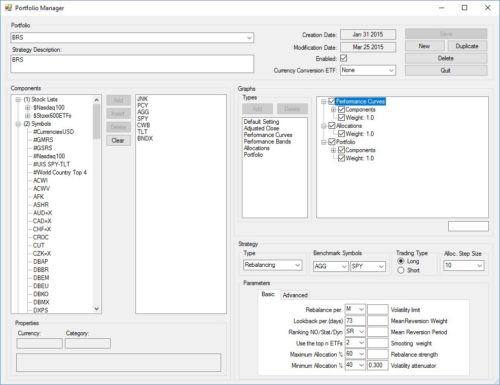
Task: Click the Creation Date field
Action: 368,35
